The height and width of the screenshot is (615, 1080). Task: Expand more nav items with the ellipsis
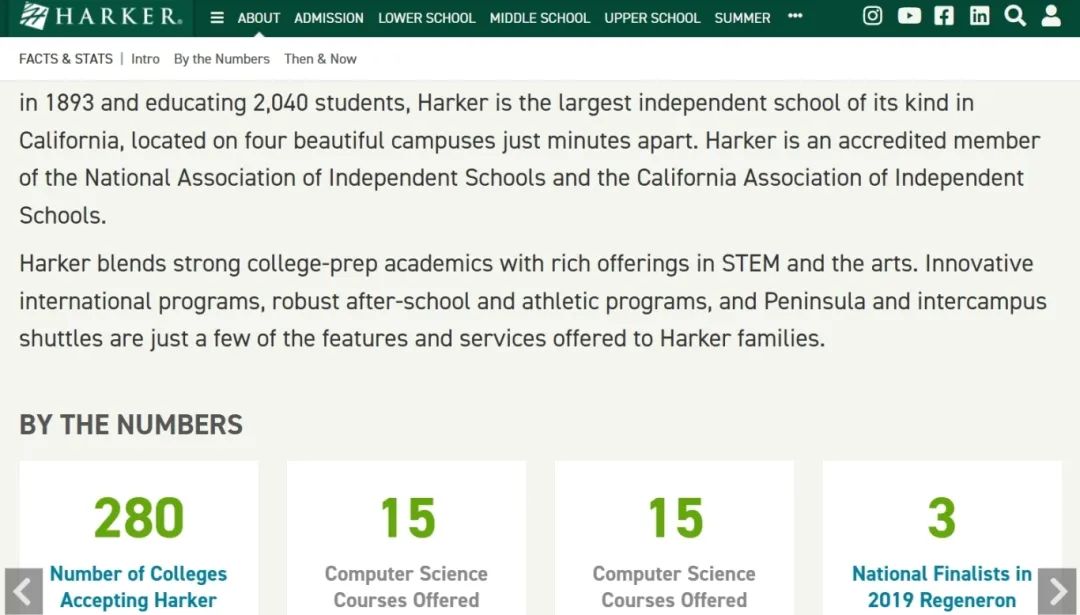pyautogui.click(x=795, y=16)
